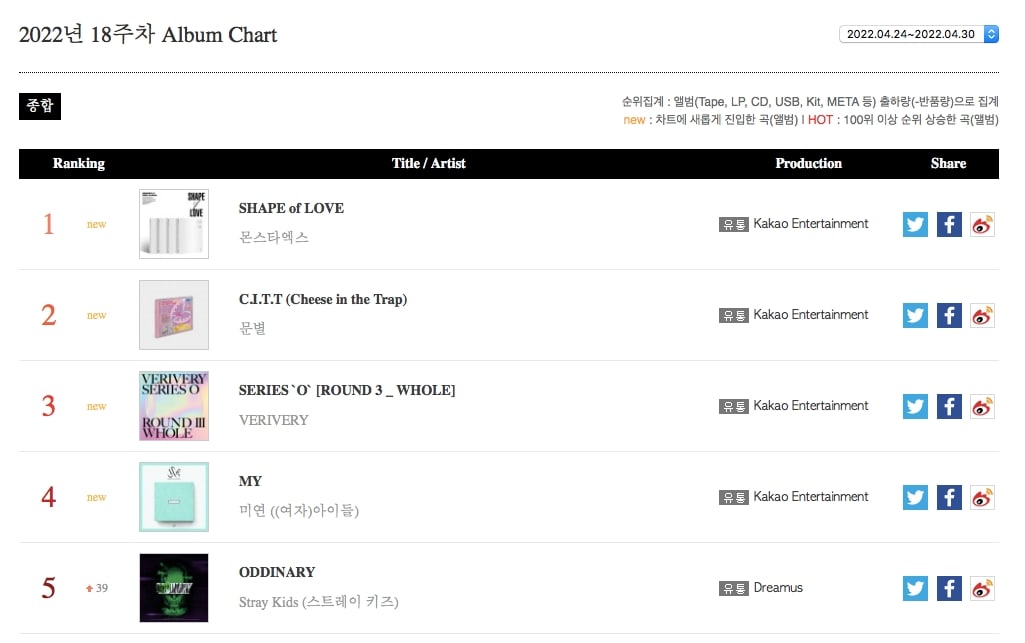
Task: Open SHAPE of LOVE album title link
Action: (x=291, y=208)
